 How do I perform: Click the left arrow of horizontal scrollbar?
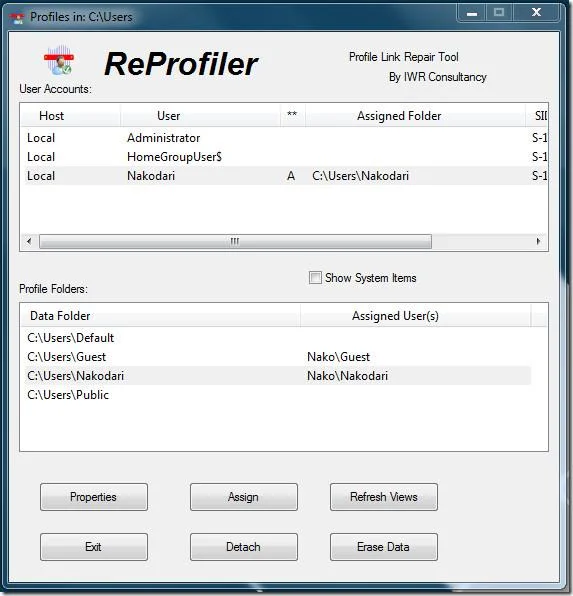tap(29, 241)
